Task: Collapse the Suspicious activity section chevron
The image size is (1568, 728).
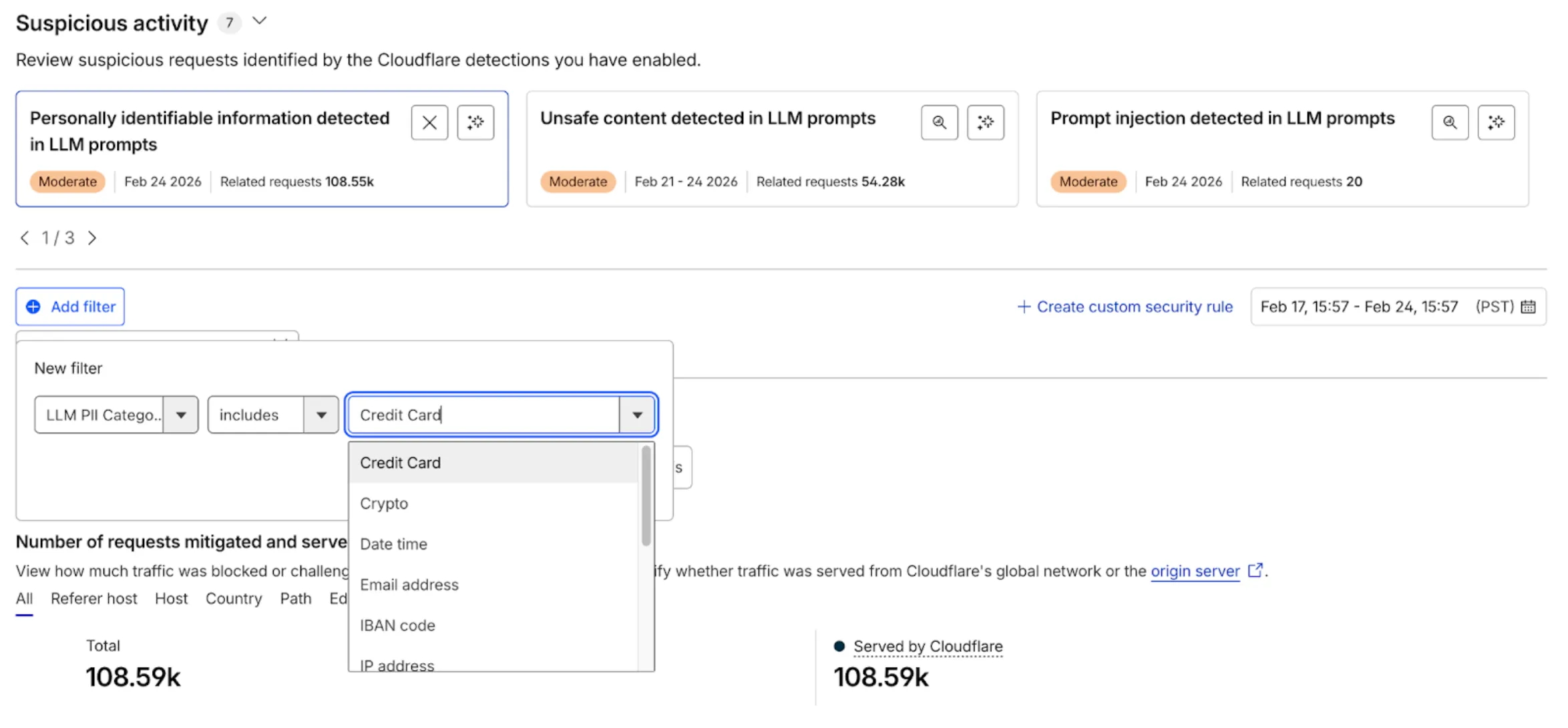Action: coord(259,21)
